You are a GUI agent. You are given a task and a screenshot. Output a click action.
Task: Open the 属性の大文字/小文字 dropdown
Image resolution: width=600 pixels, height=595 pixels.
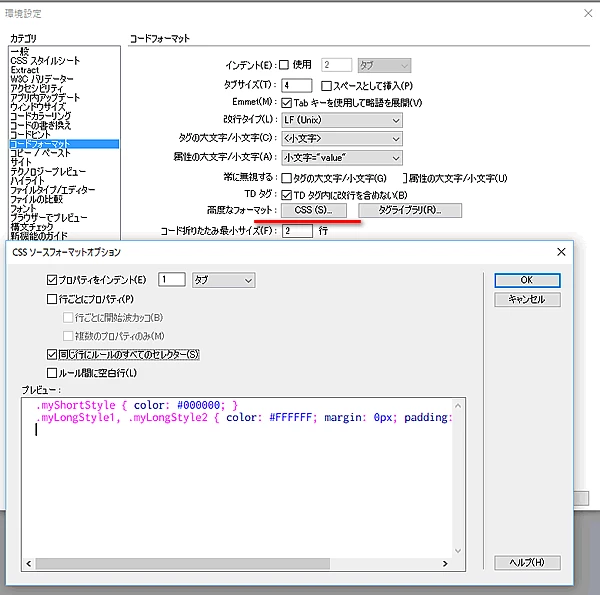(x=342, y=158)
